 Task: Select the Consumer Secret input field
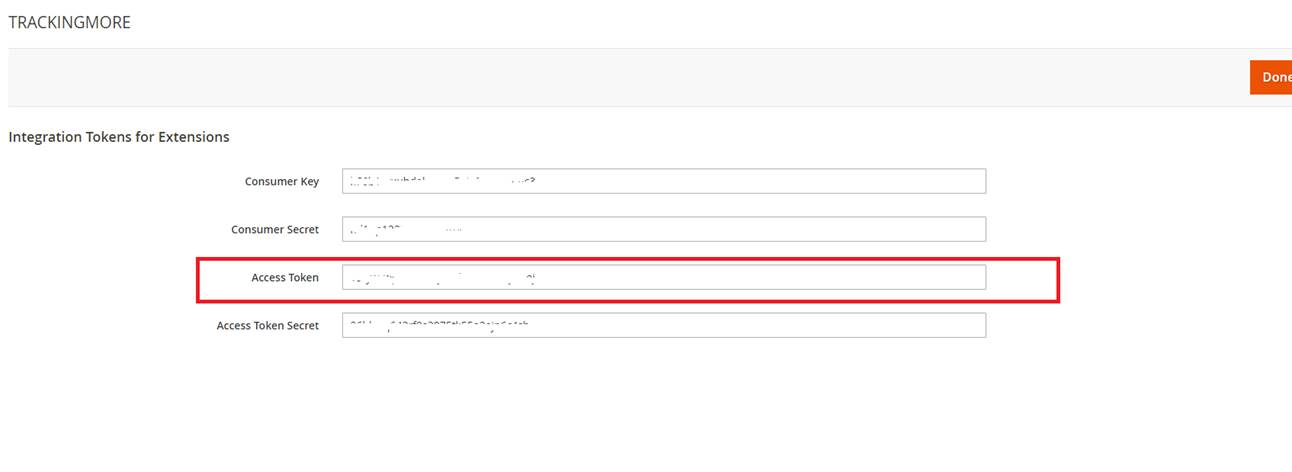664,229
